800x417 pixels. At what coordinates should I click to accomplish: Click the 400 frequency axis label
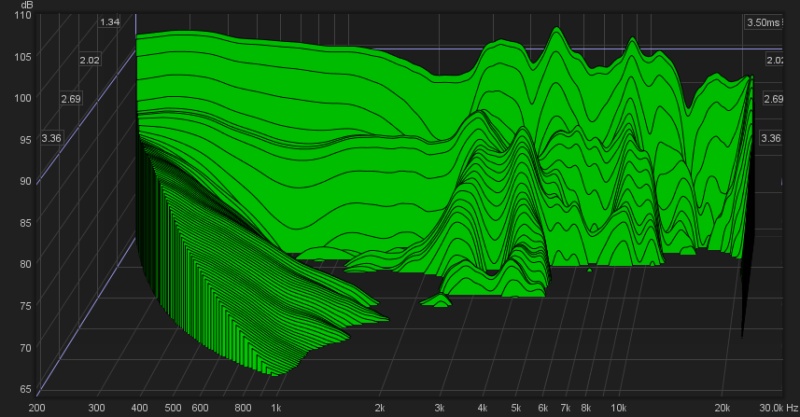tap(139, 408)
